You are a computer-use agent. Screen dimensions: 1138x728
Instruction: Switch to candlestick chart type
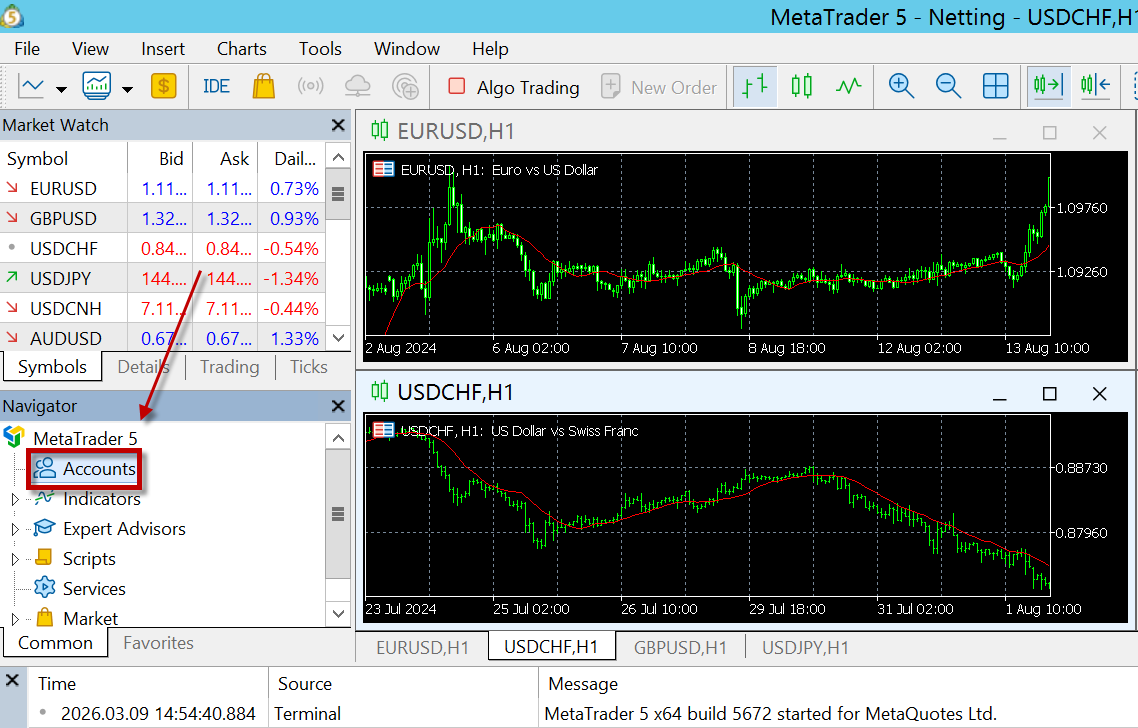coord(801,87)
